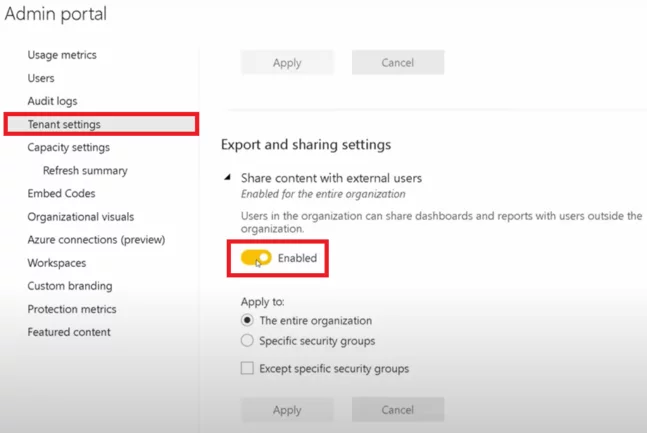
Task: Open Usage metrics in the admin menu
Action: click(x=62, y=55)
